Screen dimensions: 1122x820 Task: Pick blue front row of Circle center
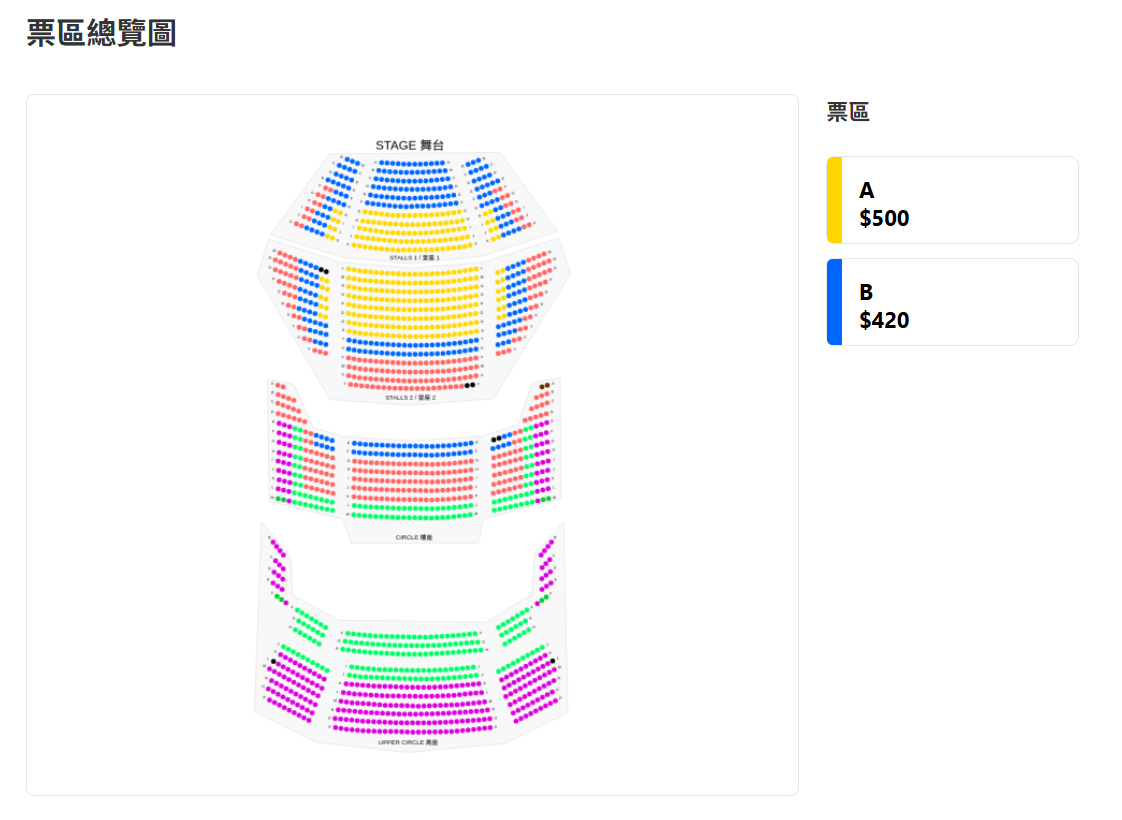coord(413,449)
